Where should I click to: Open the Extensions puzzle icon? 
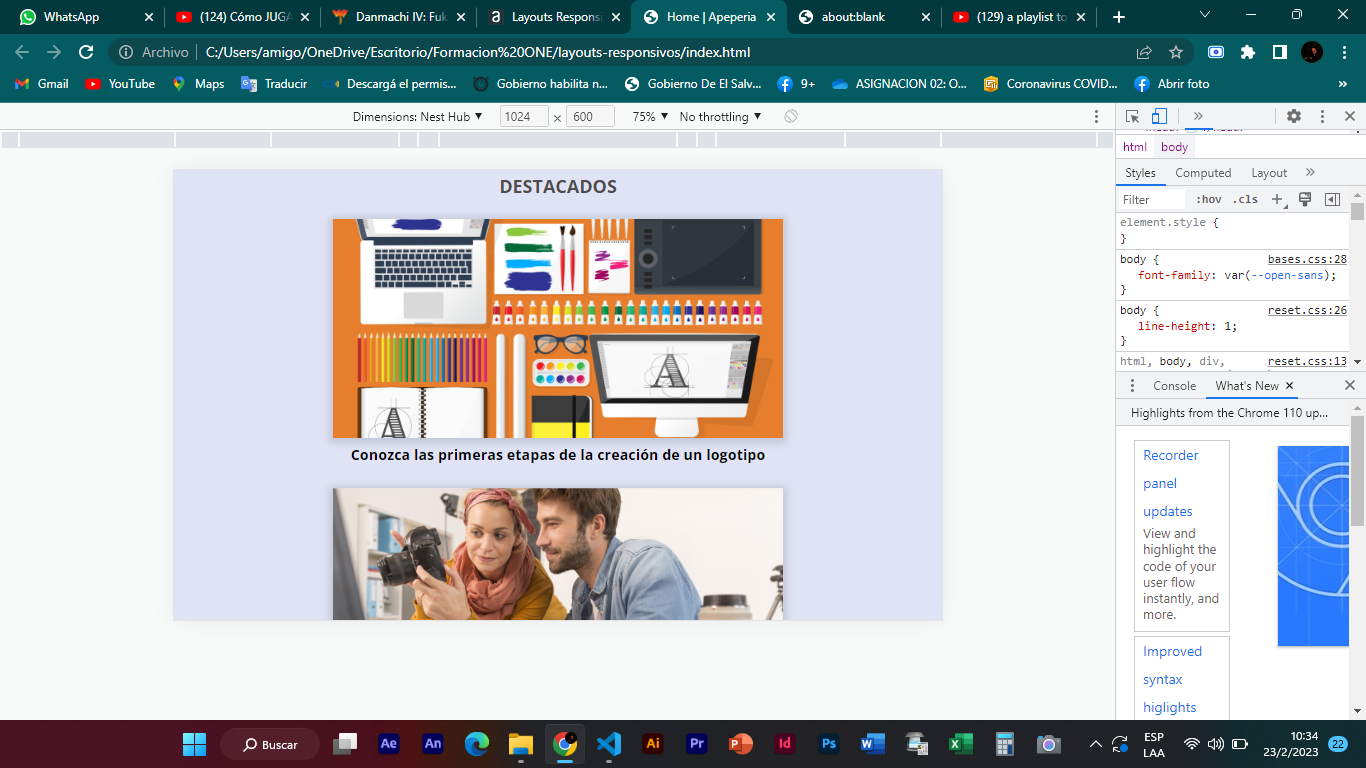click(x=1248, y=52)
